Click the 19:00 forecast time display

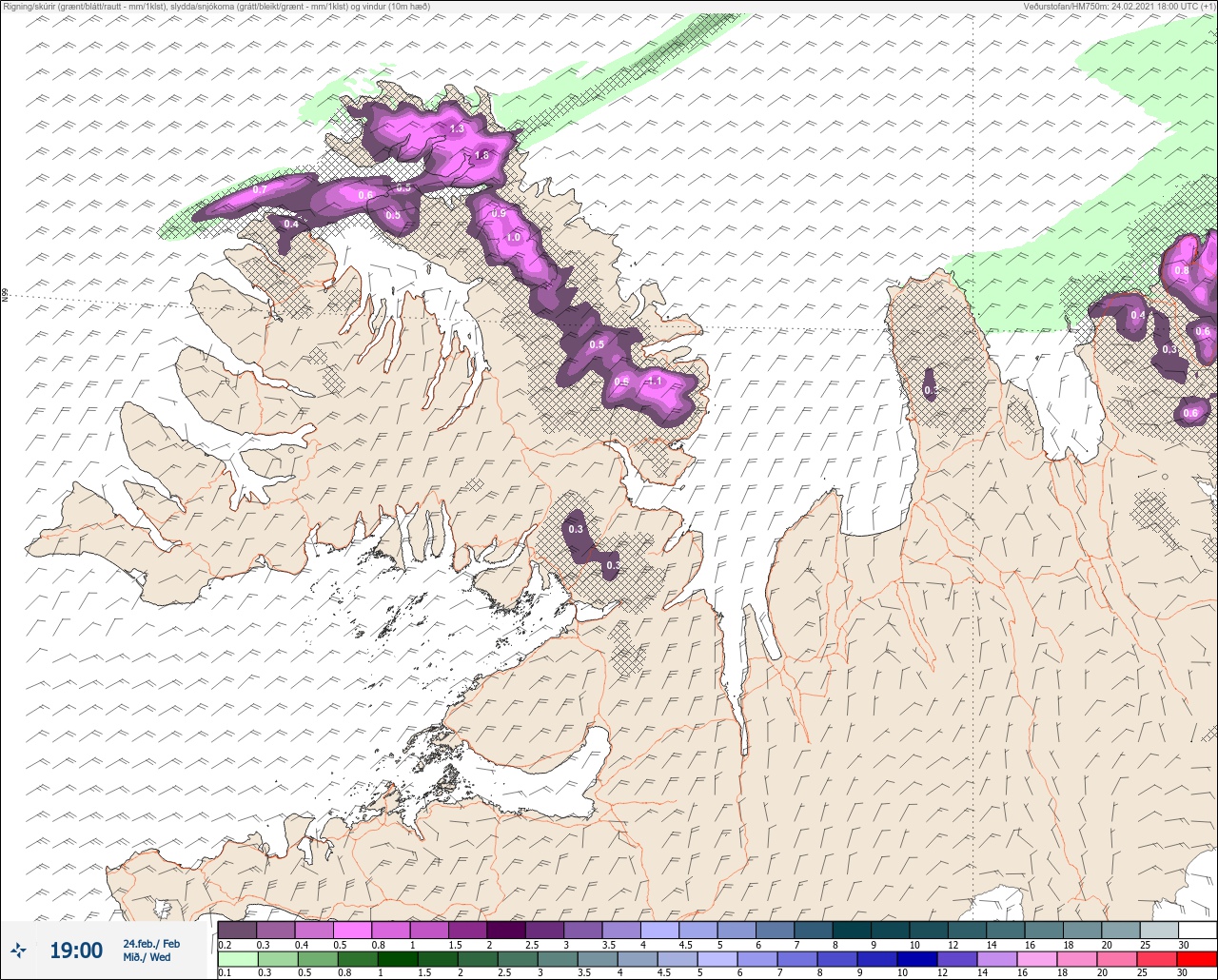point(76,951)
